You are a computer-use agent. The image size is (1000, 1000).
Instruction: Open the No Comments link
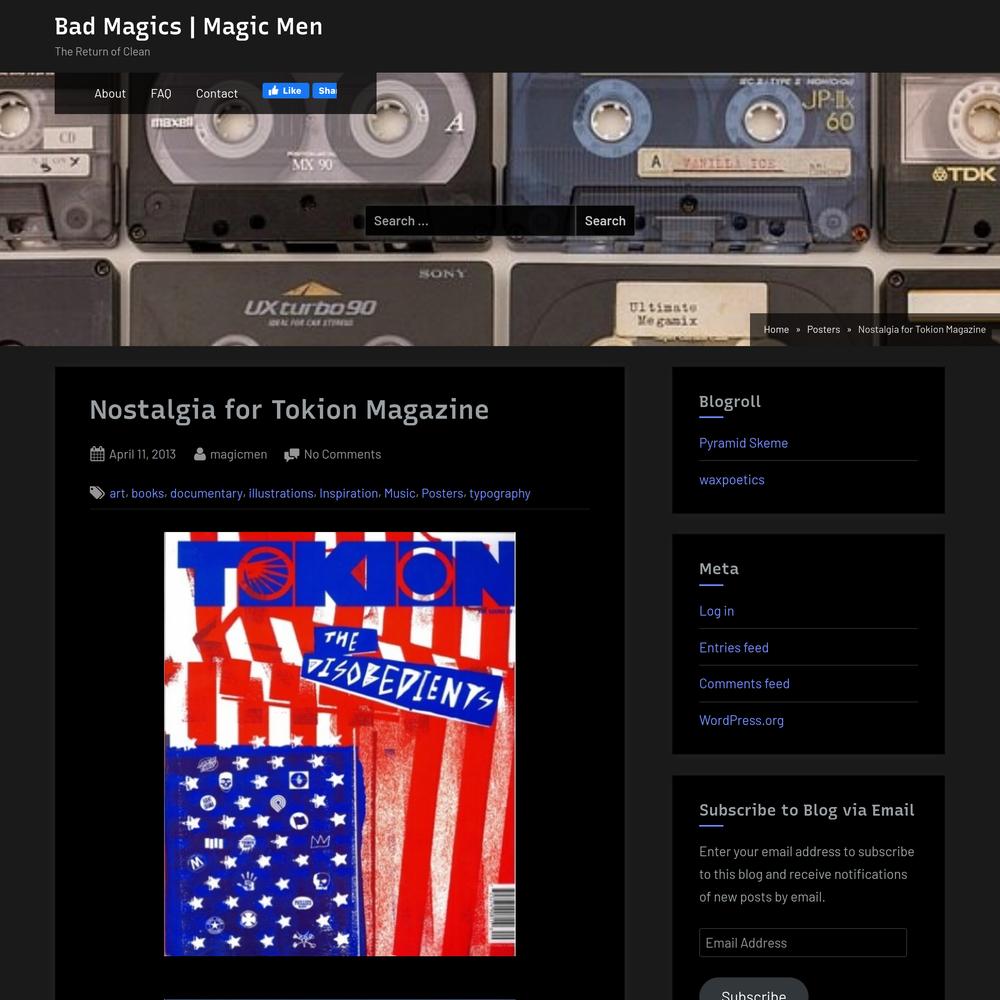click(x=342, y=454)
